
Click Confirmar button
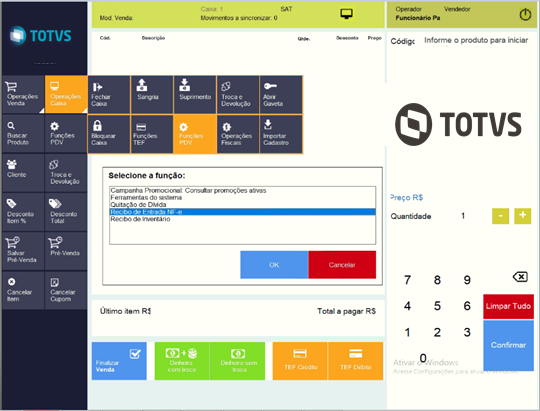pos(508,345)
